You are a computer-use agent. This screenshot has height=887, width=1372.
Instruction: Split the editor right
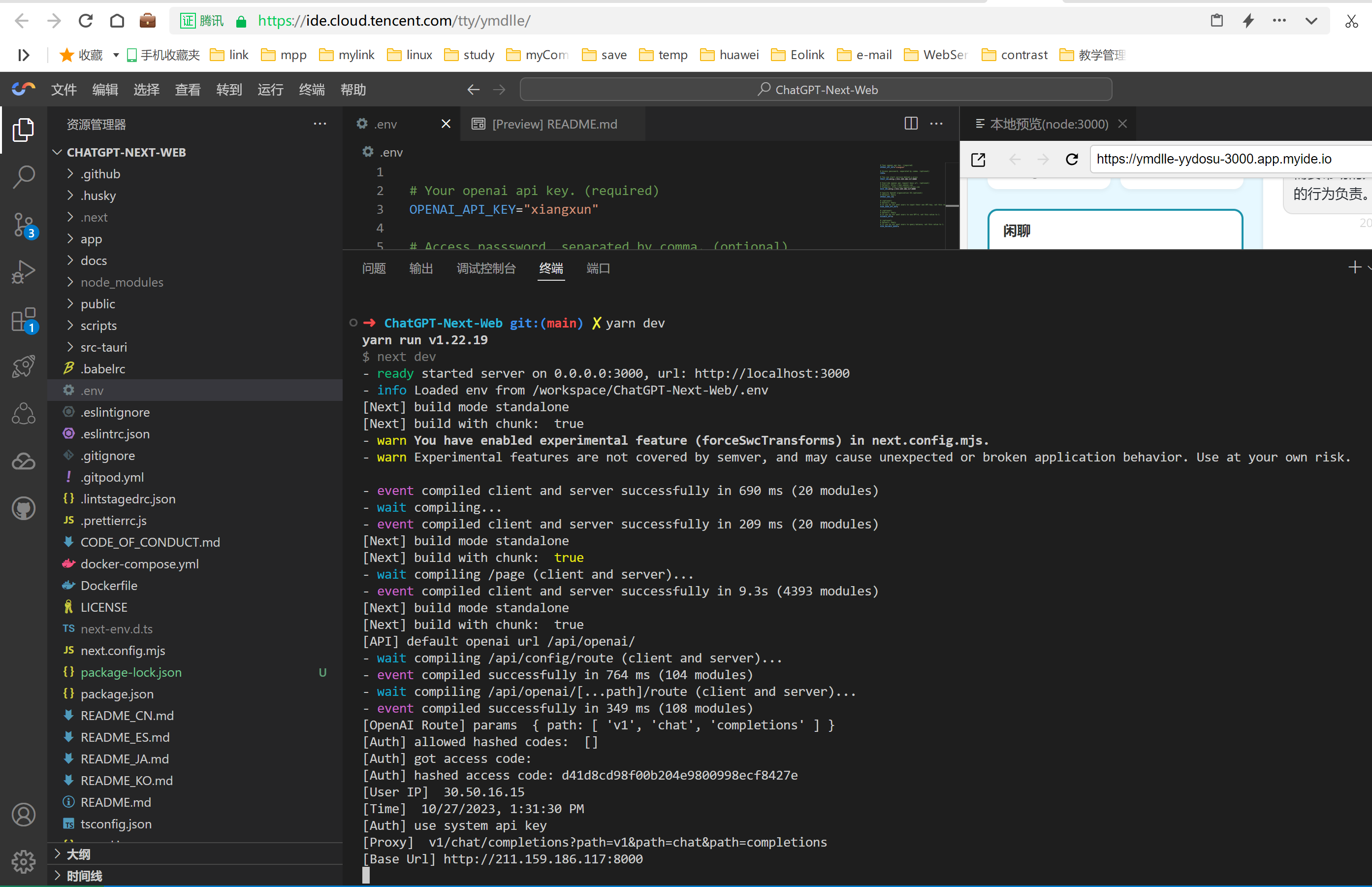pyautogui.click(x=911, y=123)
